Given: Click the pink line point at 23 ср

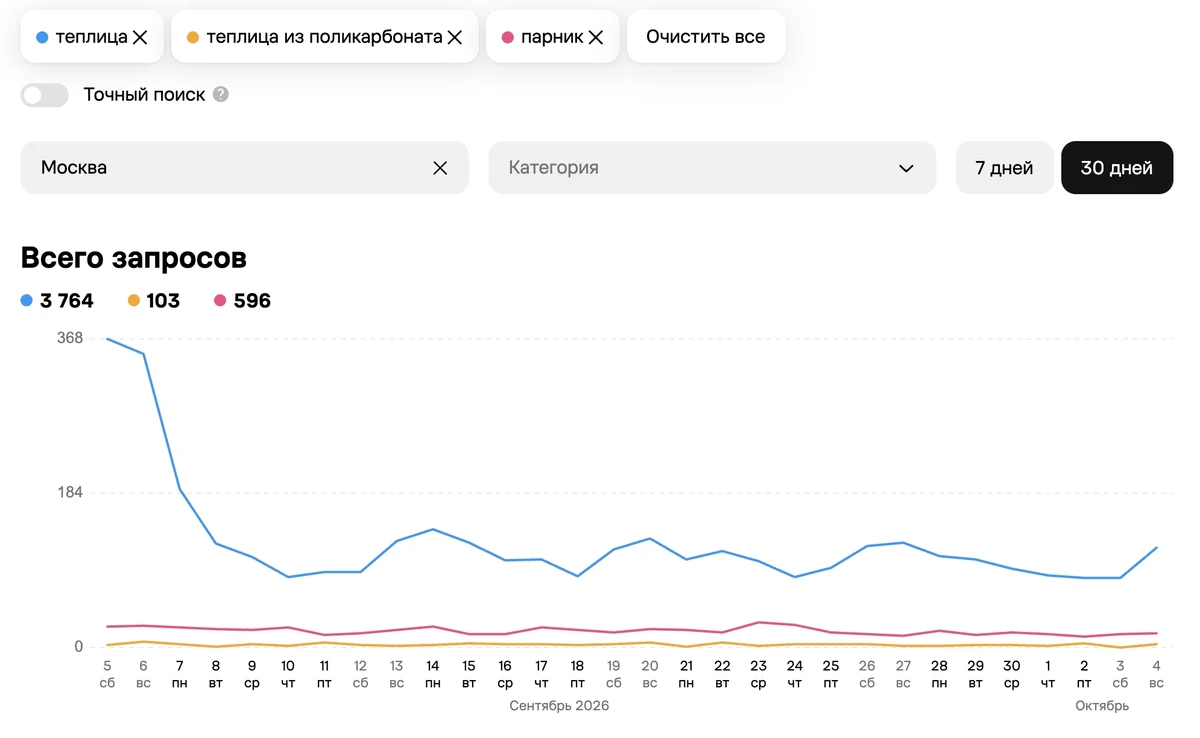Looking at the screenshot, I should point(758,622).
